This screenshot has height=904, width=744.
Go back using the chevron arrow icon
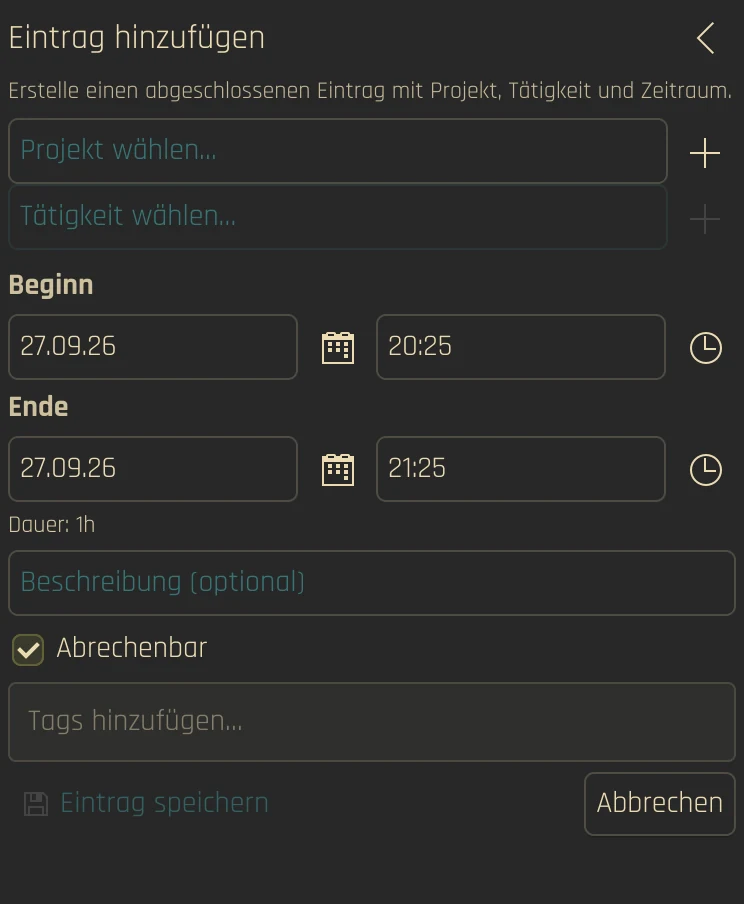(x=705, y=38)
